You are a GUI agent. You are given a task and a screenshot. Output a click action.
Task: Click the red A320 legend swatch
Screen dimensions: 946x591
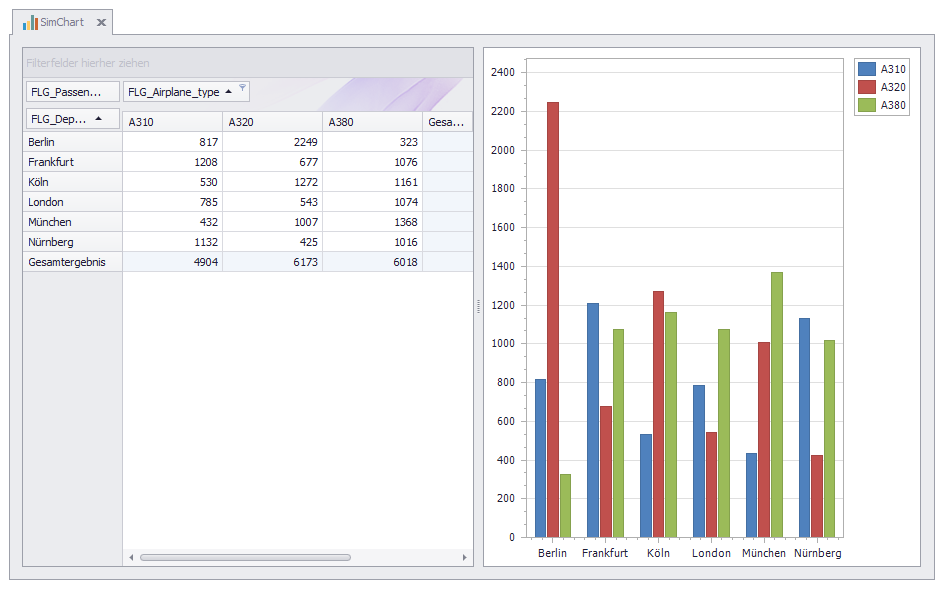[867, 87]
